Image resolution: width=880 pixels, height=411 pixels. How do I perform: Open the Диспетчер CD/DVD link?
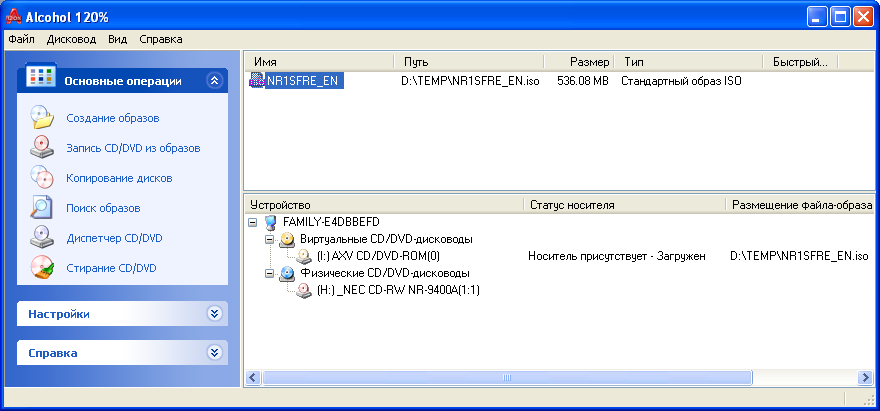114,238
